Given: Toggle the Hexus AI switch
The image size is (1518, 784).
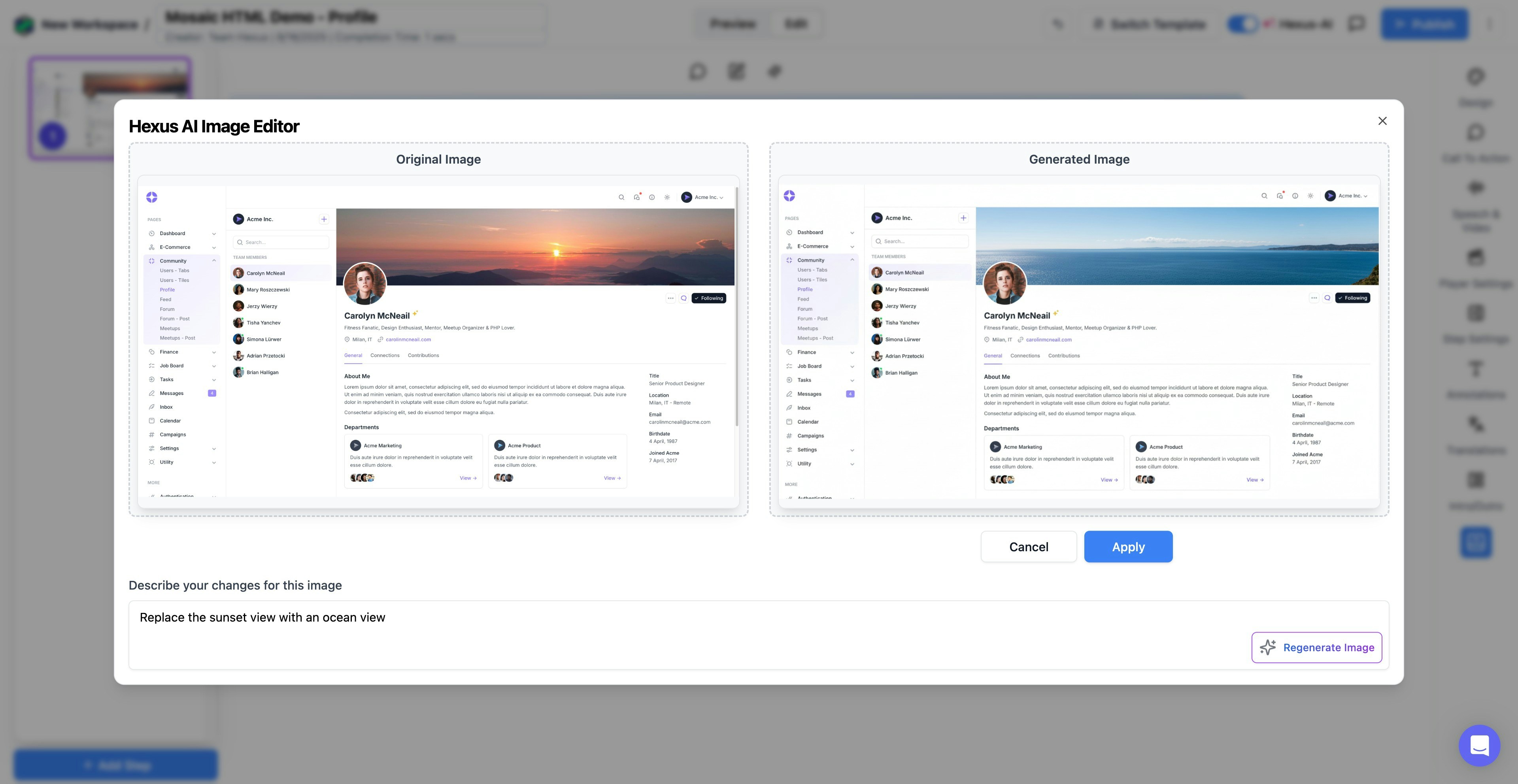Looking at the screenshot, I should coord(1243,24).
